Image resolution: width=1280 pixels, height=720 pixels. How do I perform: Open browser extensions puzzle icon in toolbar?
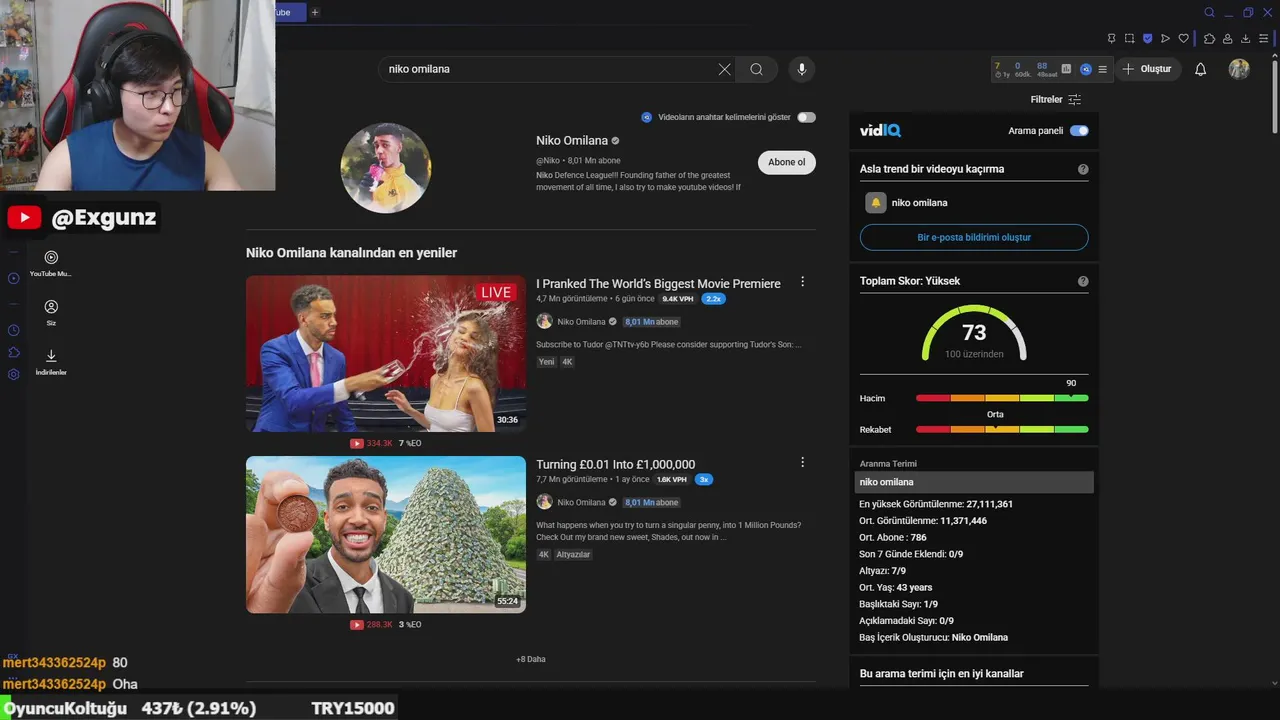tap(1209, 39)
